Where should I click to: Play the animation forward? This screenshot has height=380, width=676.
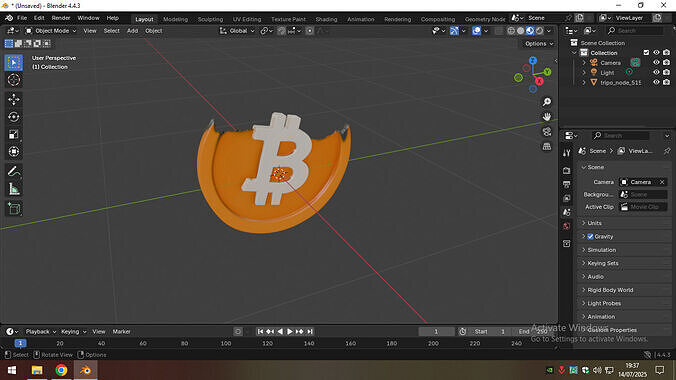pyautogui.click(x=290, y=332)
